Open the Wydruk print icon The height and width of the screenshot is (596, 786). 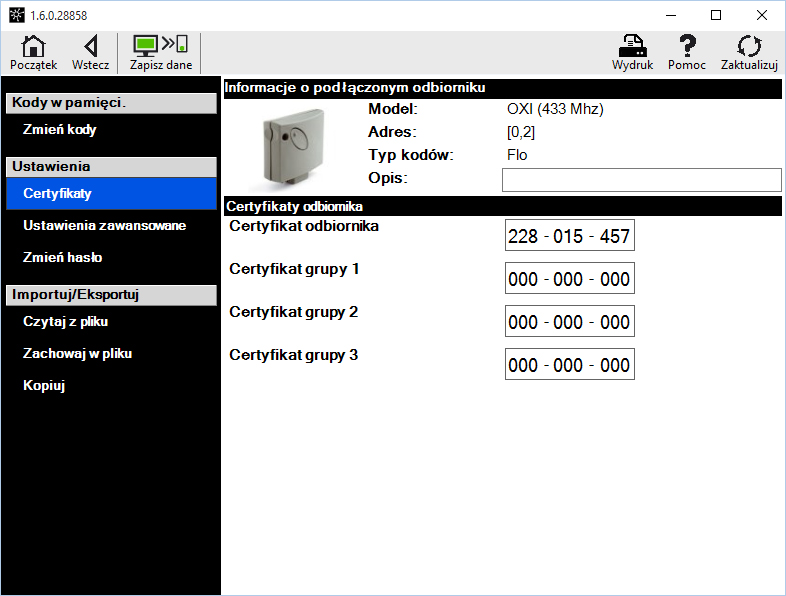tap(632, 52)
